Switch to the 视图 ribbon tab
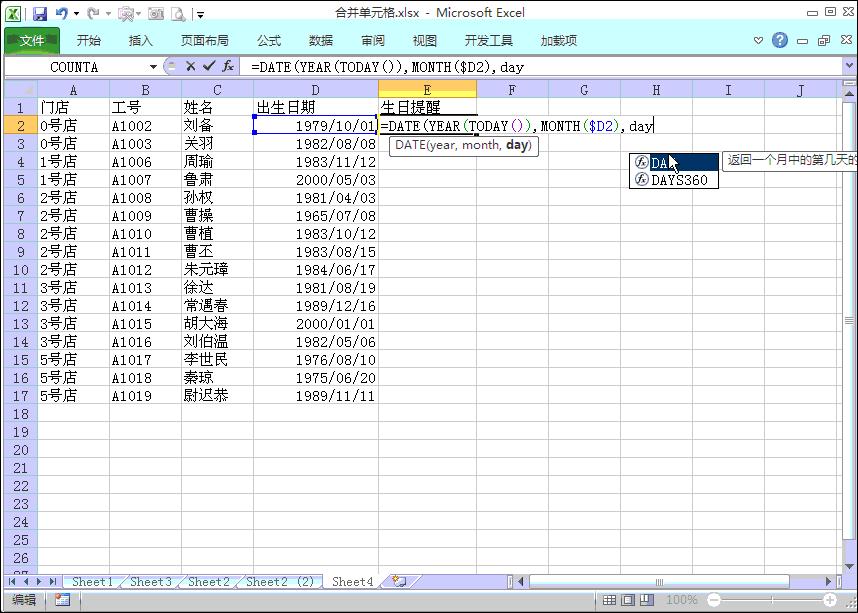Viewport: 858px width, 613px height. pyautogui.click(x=425, y=41)
